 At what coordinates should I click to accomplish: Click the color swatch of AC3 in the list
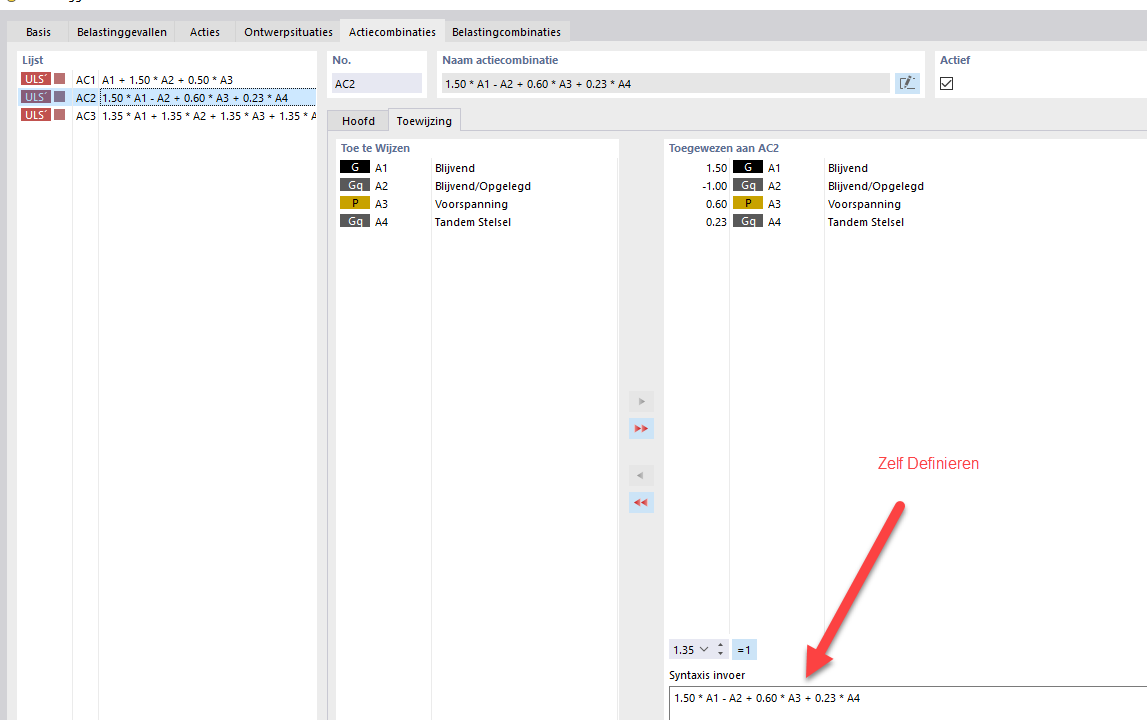pos(60,115)
